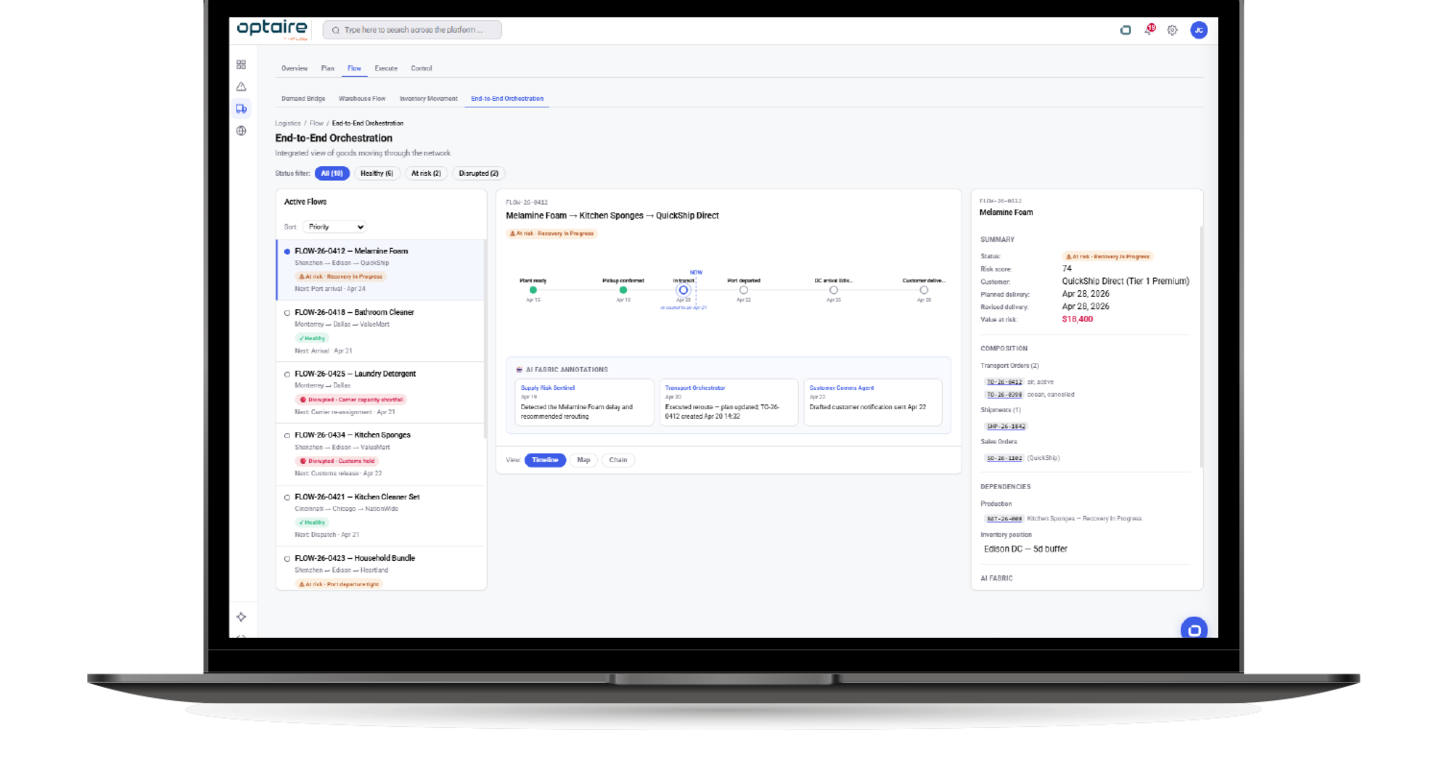Open the Inventory Movement sub-tab
1440x779 pixels.
coord(428,98)
